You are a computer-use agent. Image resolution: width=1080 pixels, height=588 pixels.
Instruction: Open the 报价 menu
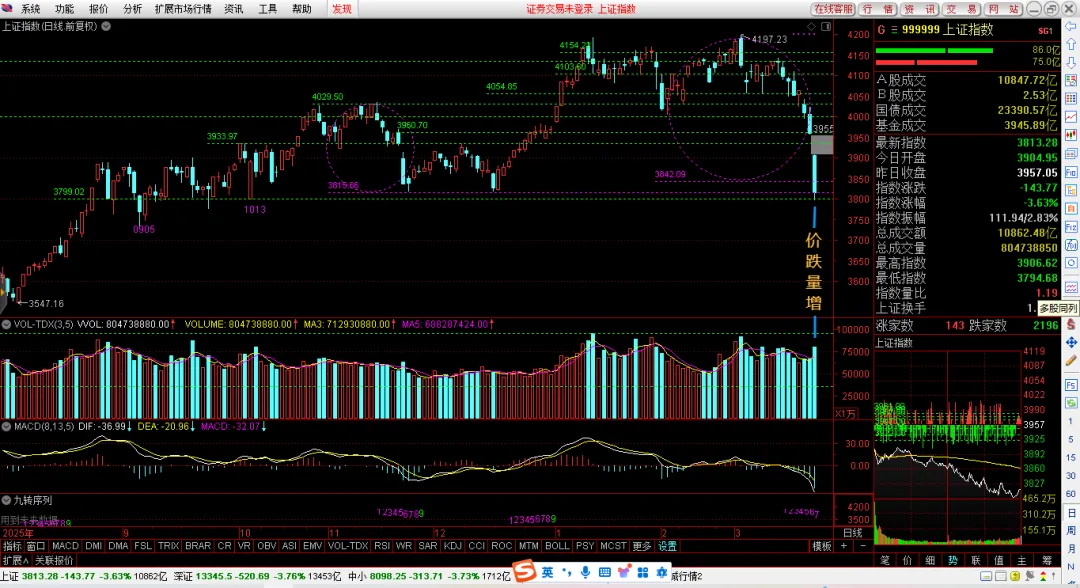click(98, 9)
